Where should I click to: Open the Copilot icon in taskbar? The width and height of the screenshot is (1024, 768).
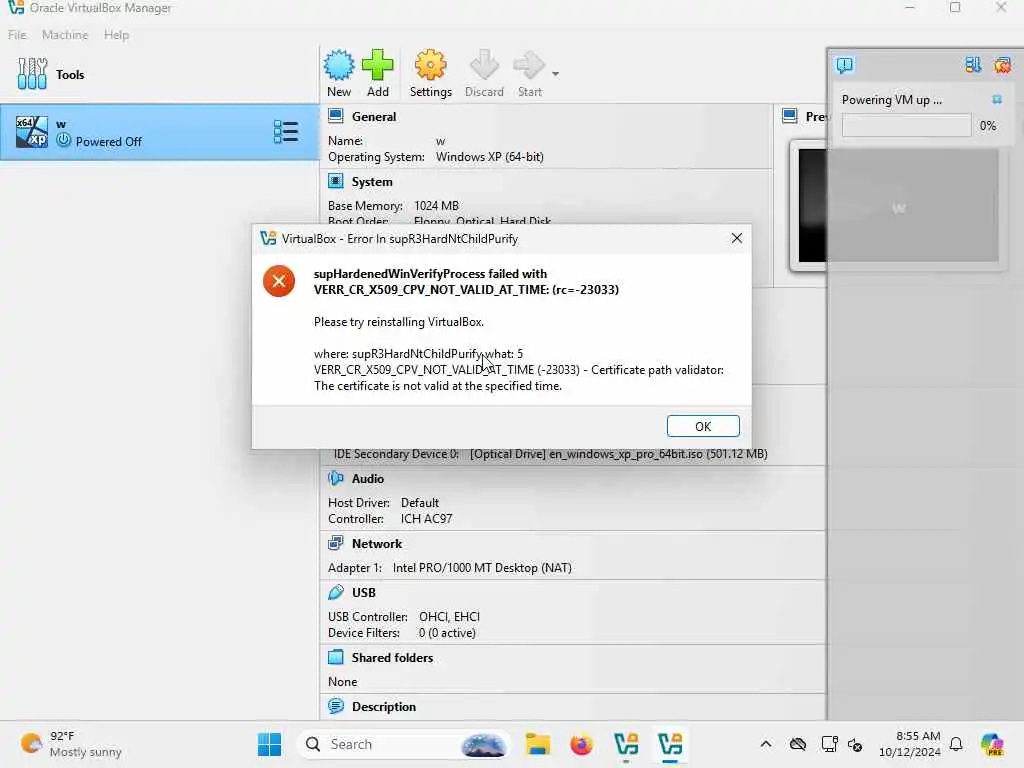pos(991,744)
